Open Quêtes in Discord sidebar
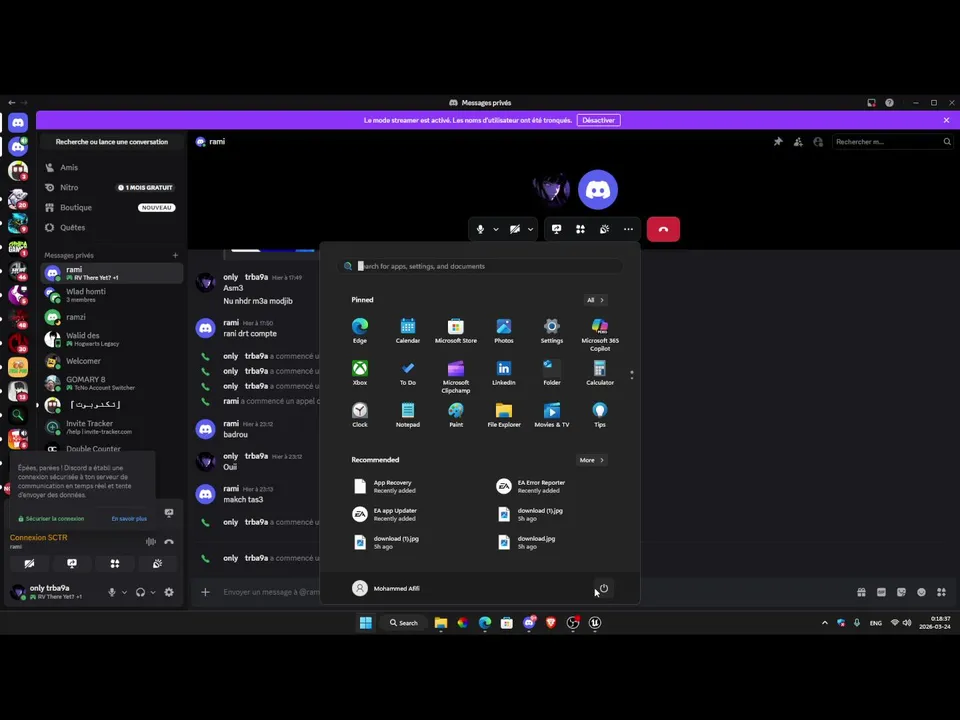960x720 pixels. click(113, 227)
